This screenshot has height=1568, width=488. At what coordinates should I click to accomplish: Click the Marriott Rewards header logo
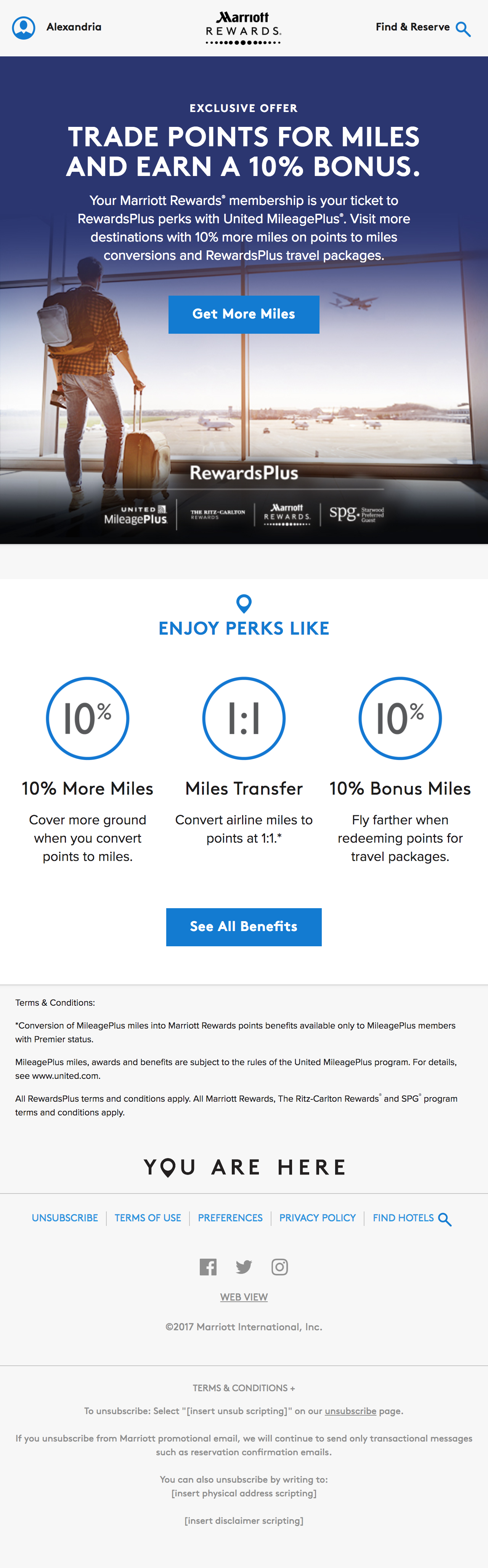click(x=243, y=28)
